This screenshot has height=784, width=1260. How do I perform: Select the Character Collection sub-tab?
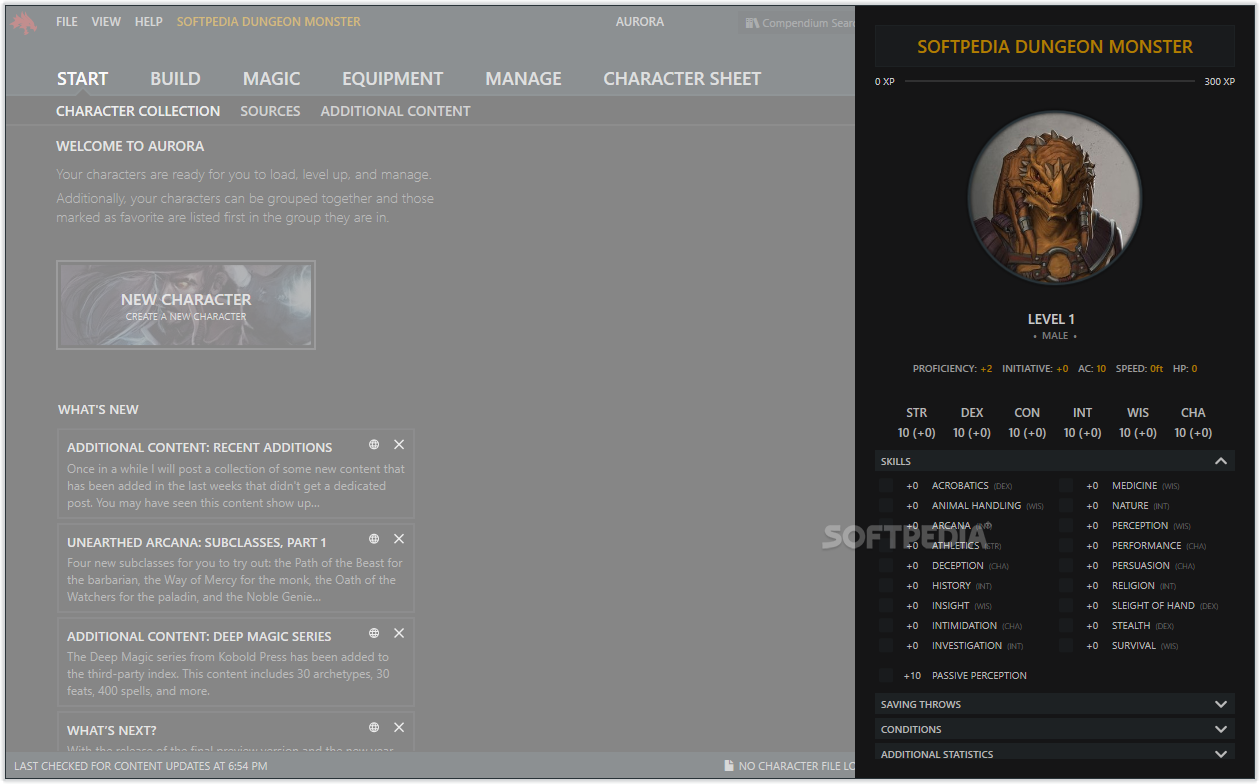tap(138, 111)
